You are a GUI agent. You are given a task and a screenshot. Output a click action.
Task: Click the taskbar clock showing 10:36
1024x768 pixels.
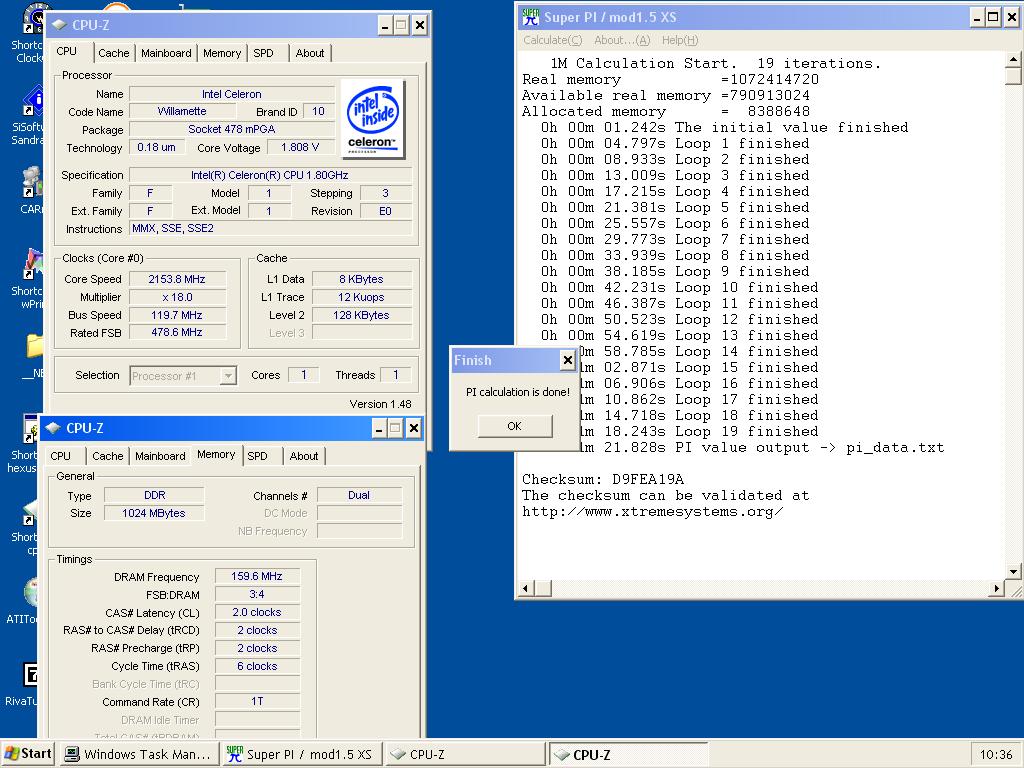tap(995, 754)
